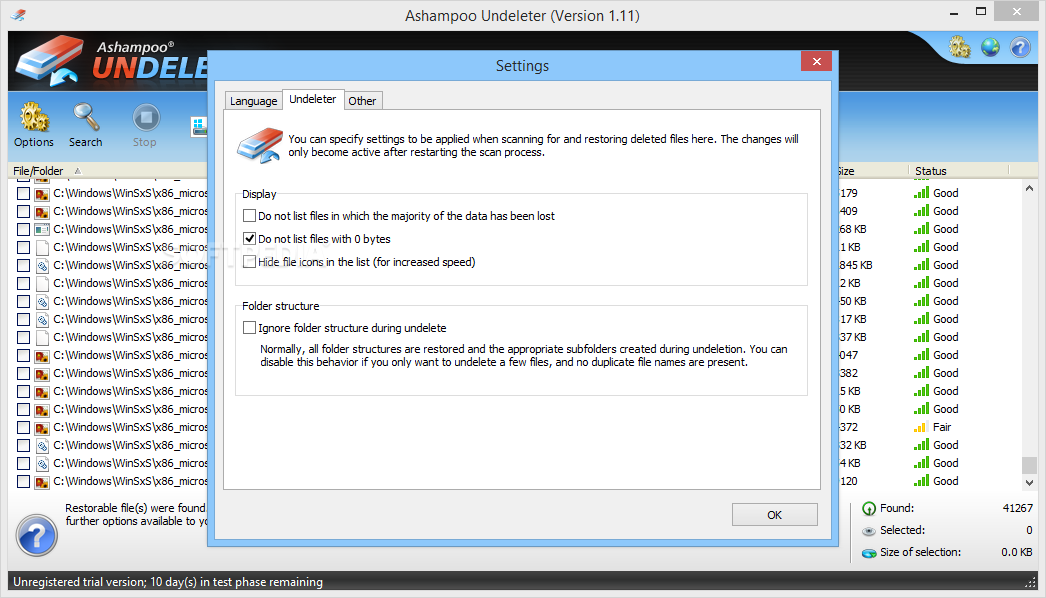The image size is (1046, 598).
Task: Click the disk icon beside Size of selection
Action: tap(869, 553)
